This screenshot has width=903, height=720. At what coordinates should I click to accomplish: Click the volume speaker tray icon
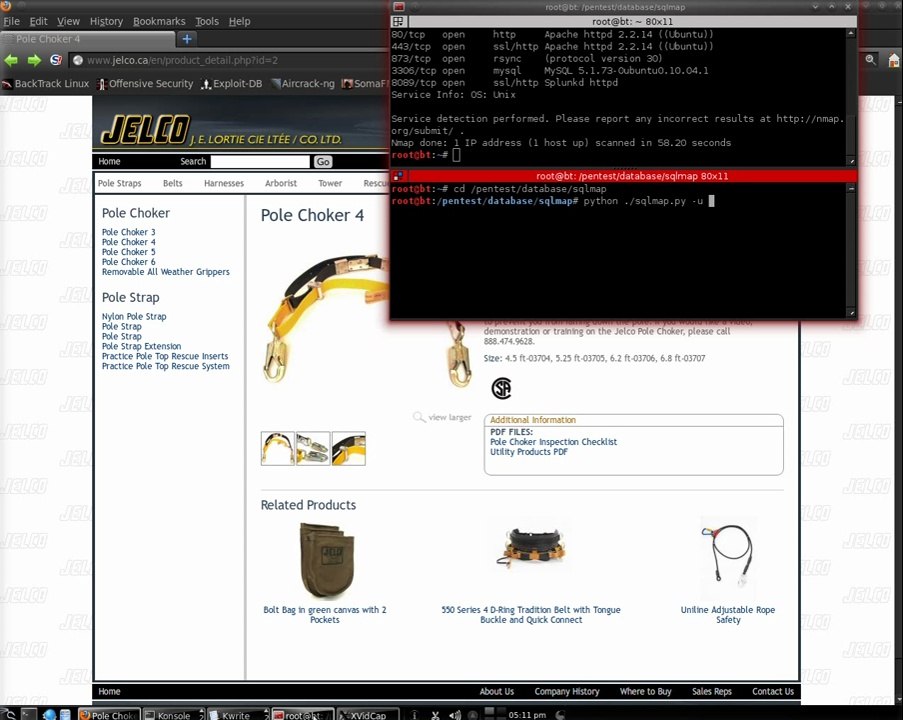tap(455, 715)
